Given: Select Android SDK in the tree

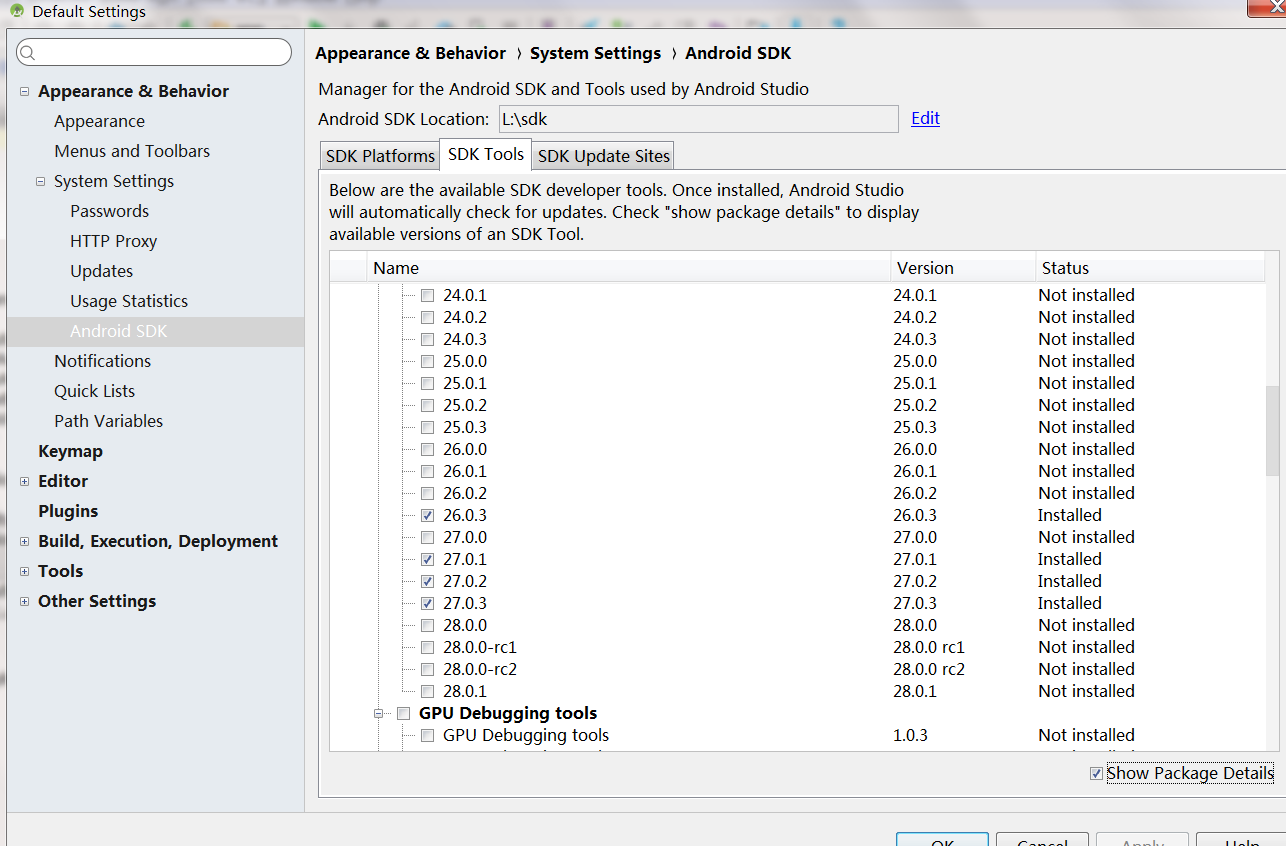Looking at the screenshot, I should coord(119,331).
